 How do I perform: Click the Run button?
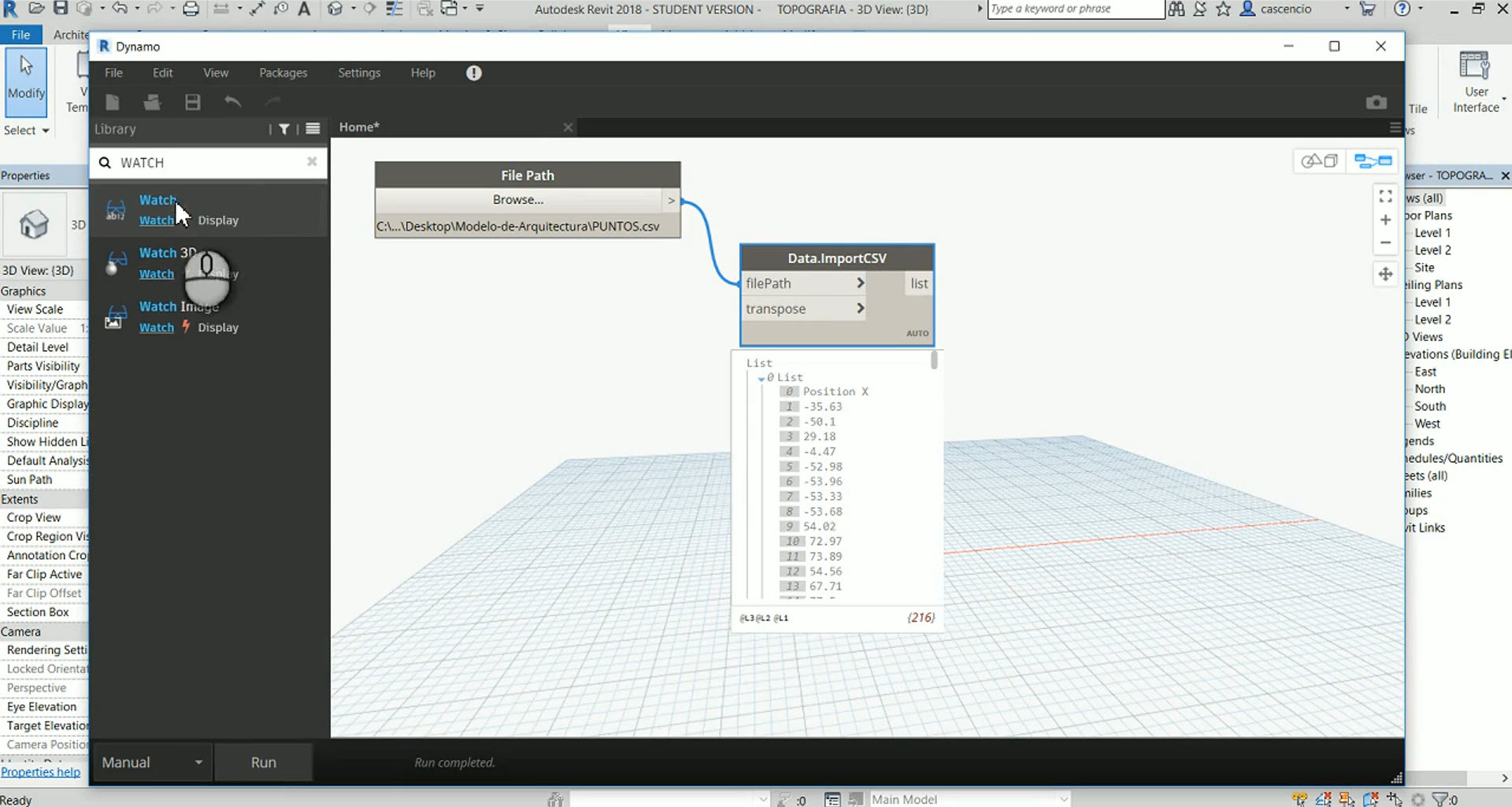pyautogui.click(x=263, y=762)
